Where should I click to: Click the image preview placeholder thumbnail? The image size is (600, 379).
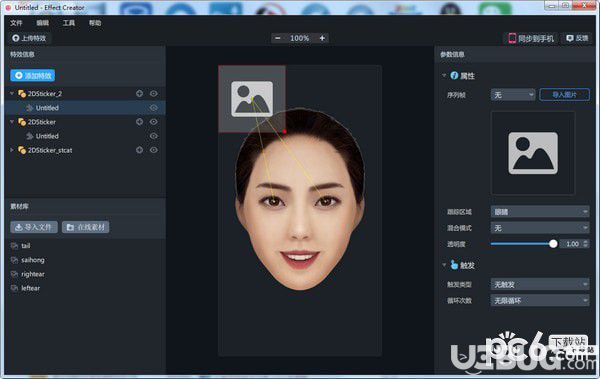(x=533, y=153)
